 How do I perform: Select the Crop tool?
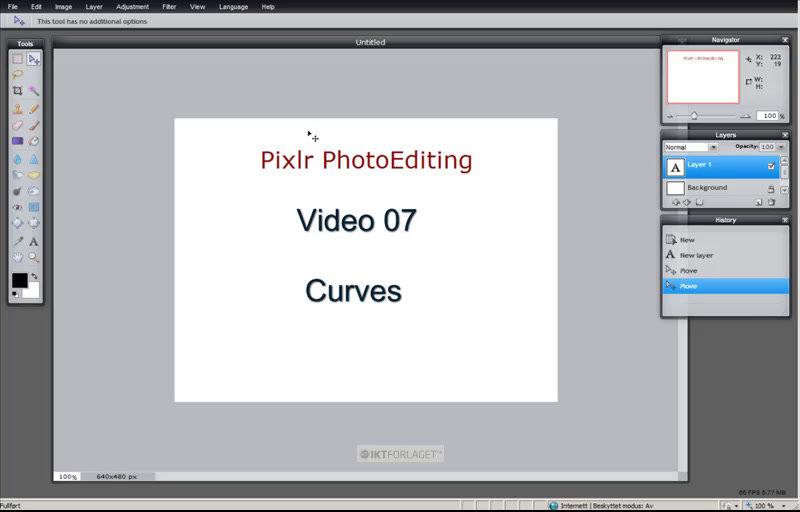click(x=17, y=91)
